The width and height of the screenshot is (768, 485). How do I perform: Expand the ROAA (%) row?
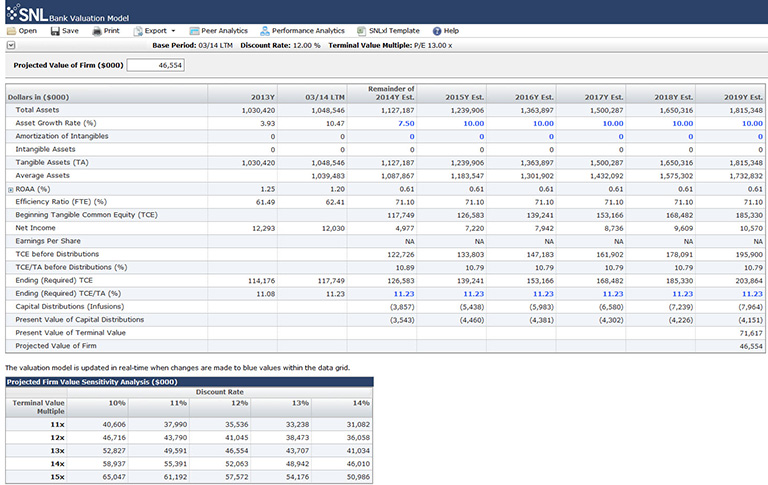11,189
